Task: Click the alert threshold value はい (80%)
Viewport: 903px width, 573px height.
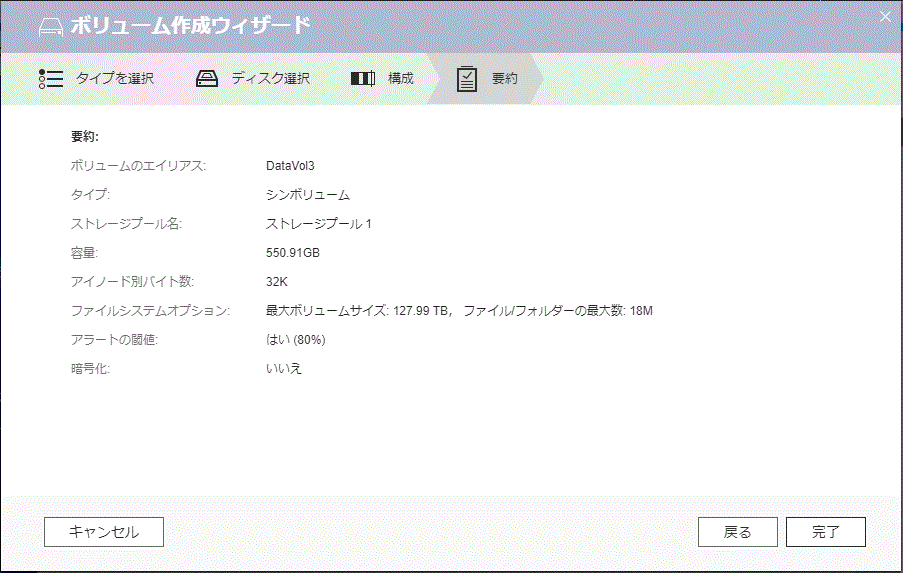Action: coord(295,340)
